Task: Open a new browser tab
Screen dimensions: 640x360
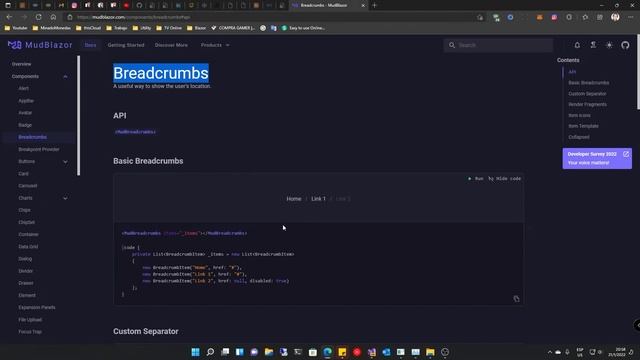Action: (374, 5)
